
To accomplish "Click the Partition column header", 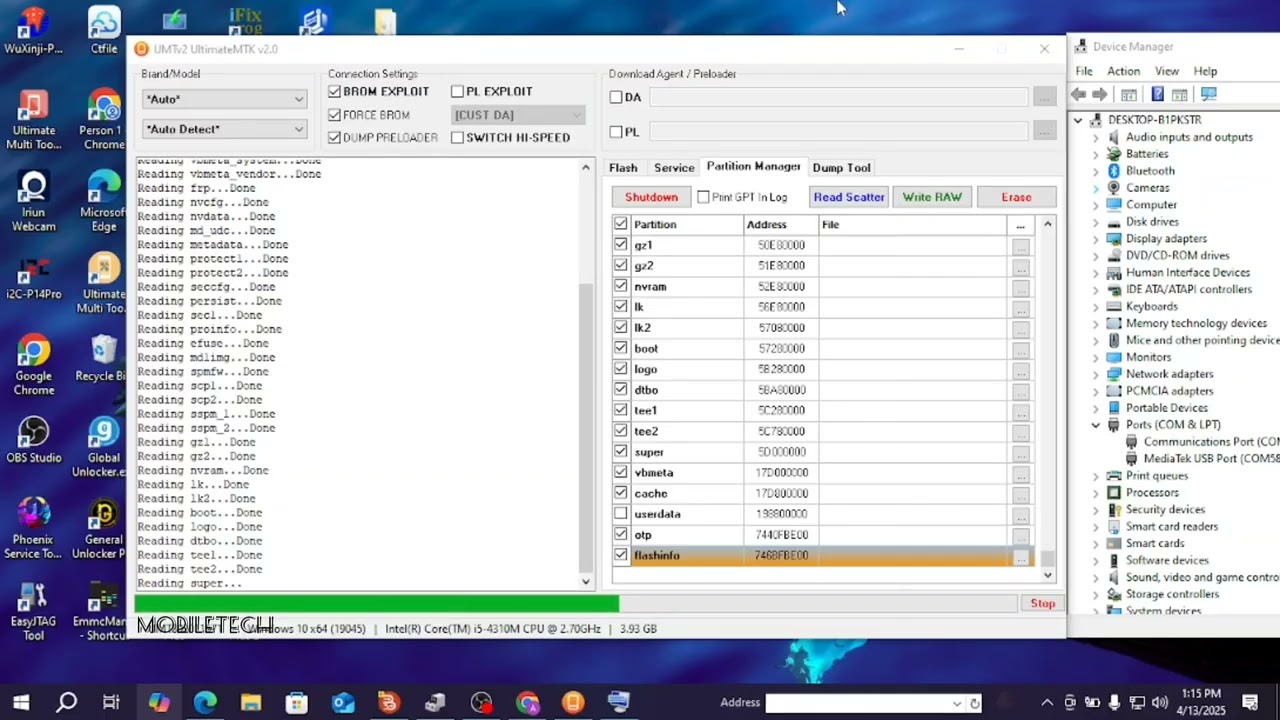I will [687, 225].
